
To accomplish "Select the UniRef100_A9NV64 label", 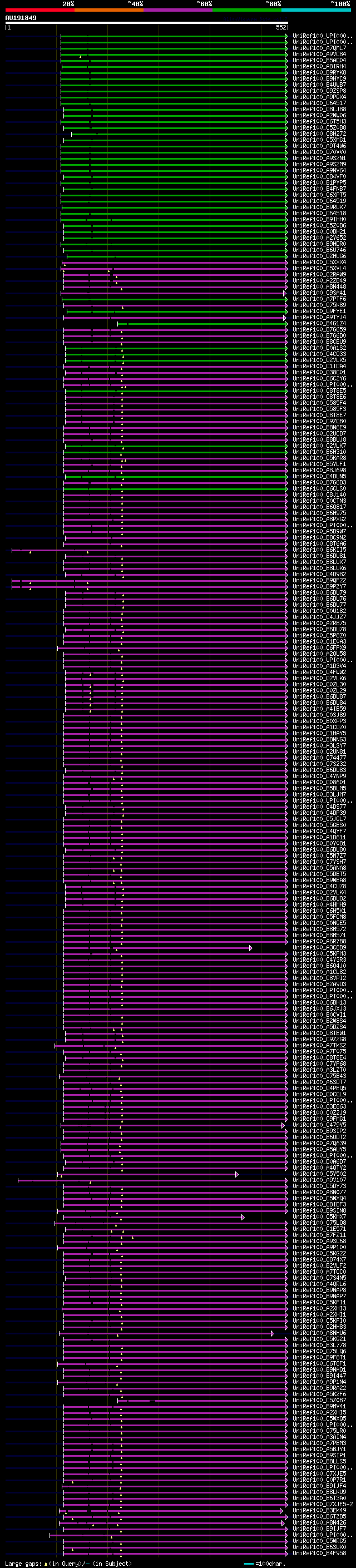I will point(319,170).
